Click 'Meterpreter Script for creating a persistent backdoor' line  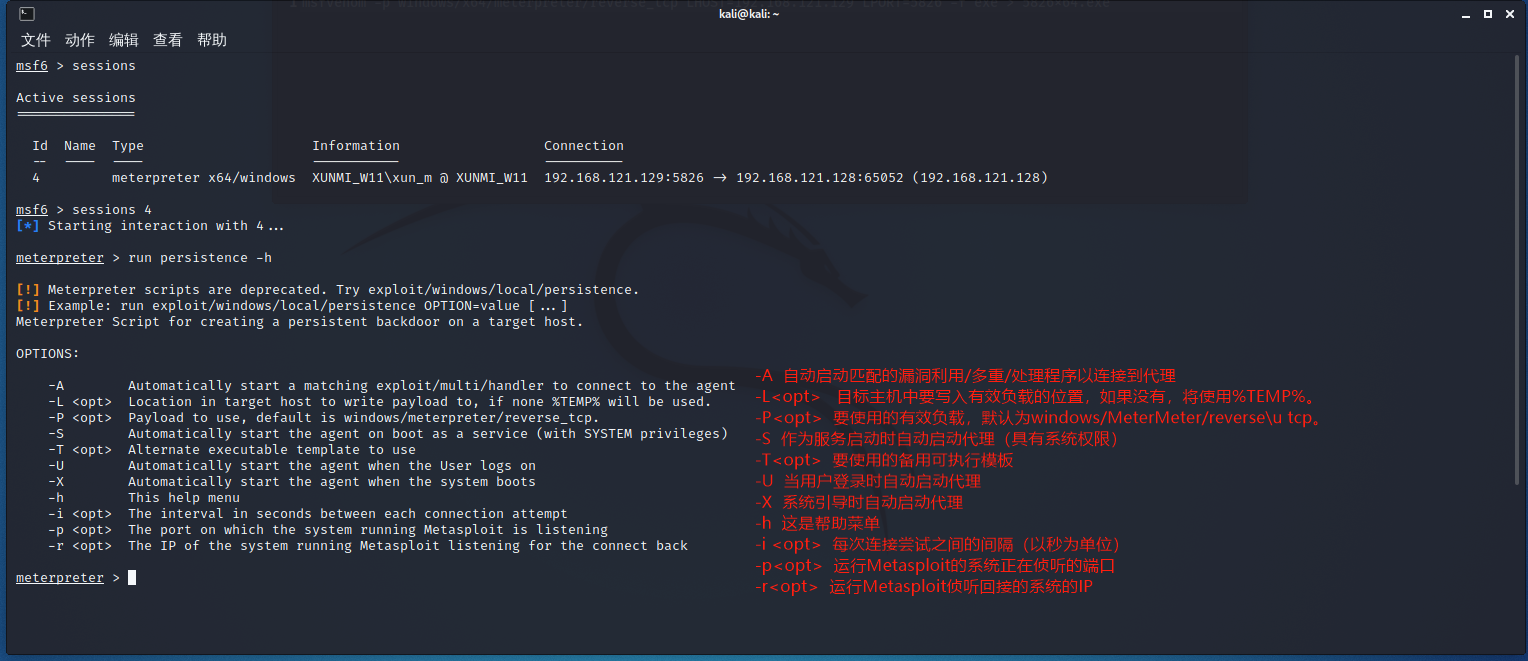click(300, 322)
